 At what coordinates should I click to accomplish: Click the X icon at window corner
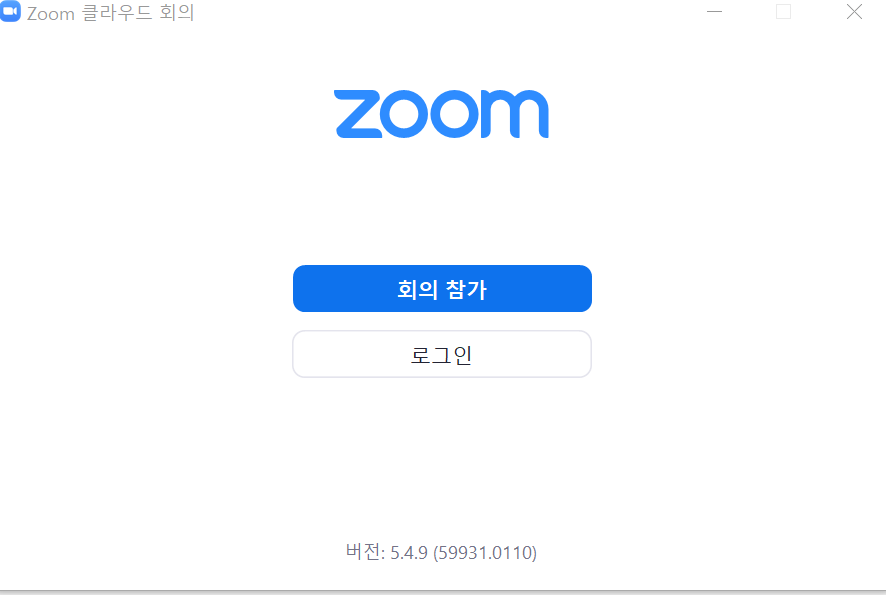tap(854, 12)
